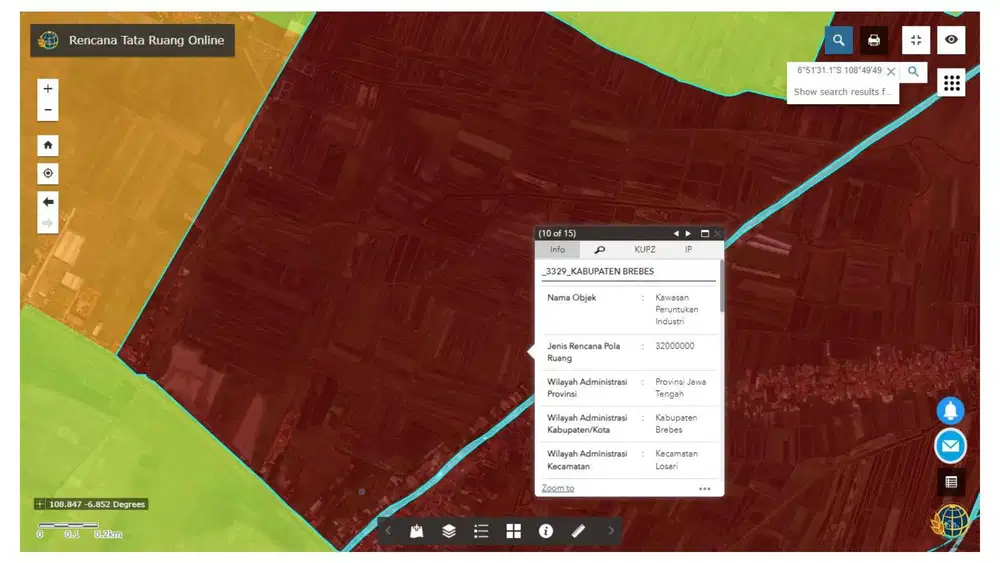
Task: Open the print map tool
Action: [874, 40]
